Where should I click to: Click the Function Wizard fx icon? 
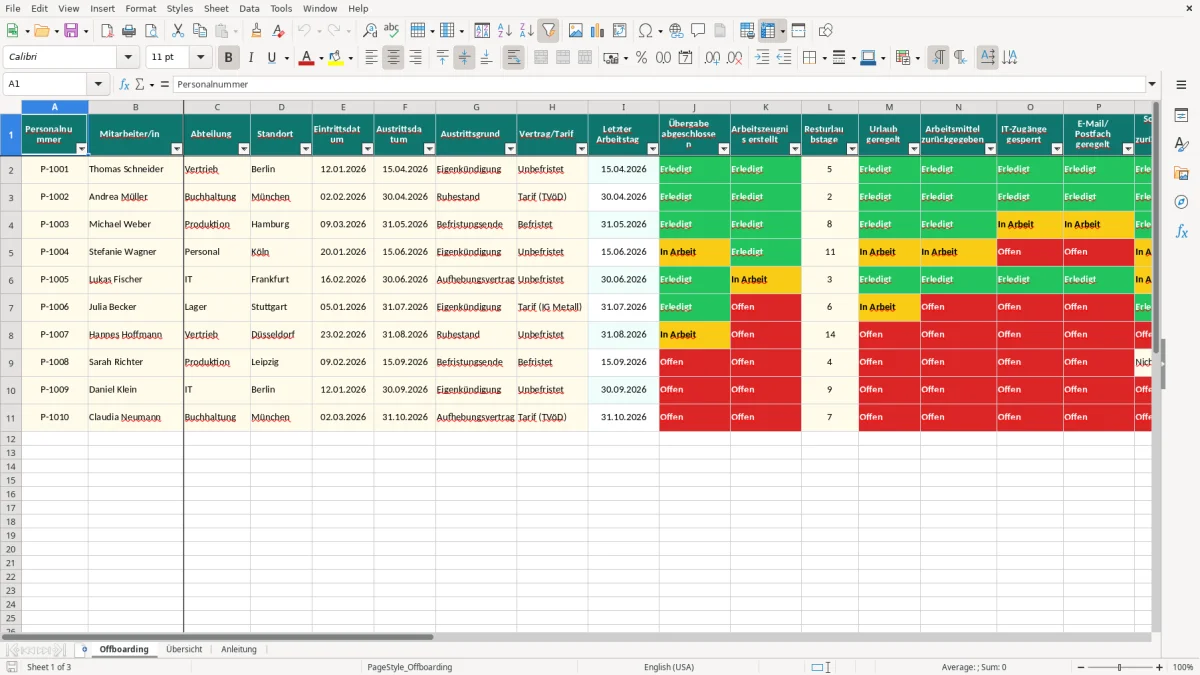(125, 84)
